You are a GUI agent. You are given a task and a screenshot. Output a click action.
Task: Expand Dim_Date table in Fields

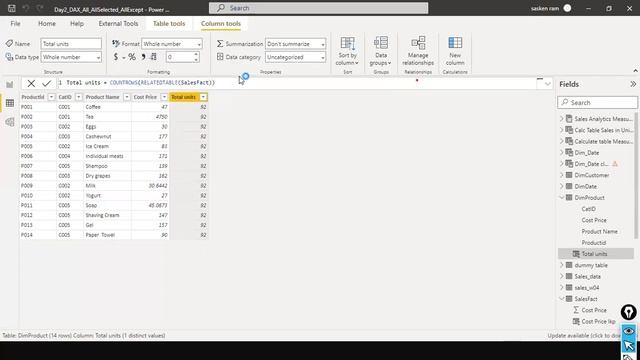562,153
